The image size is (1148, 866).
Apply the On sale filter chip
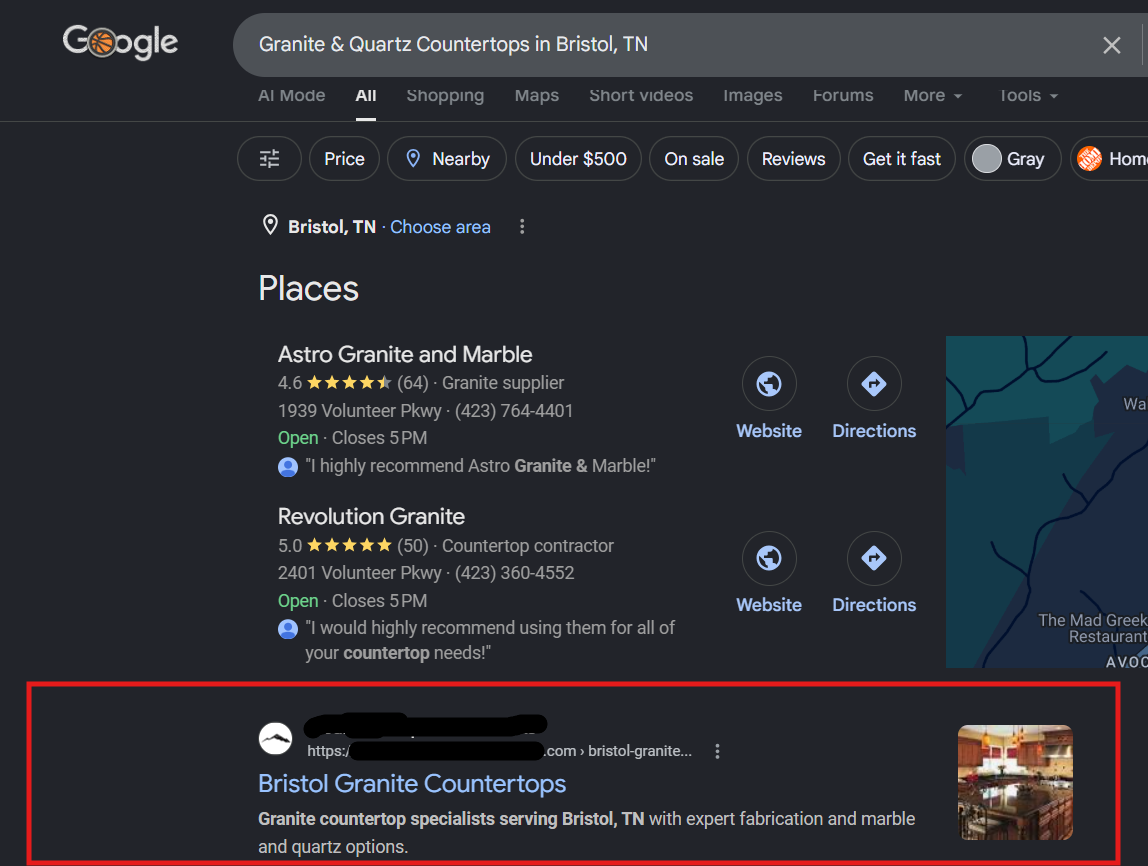pos(694,159)
